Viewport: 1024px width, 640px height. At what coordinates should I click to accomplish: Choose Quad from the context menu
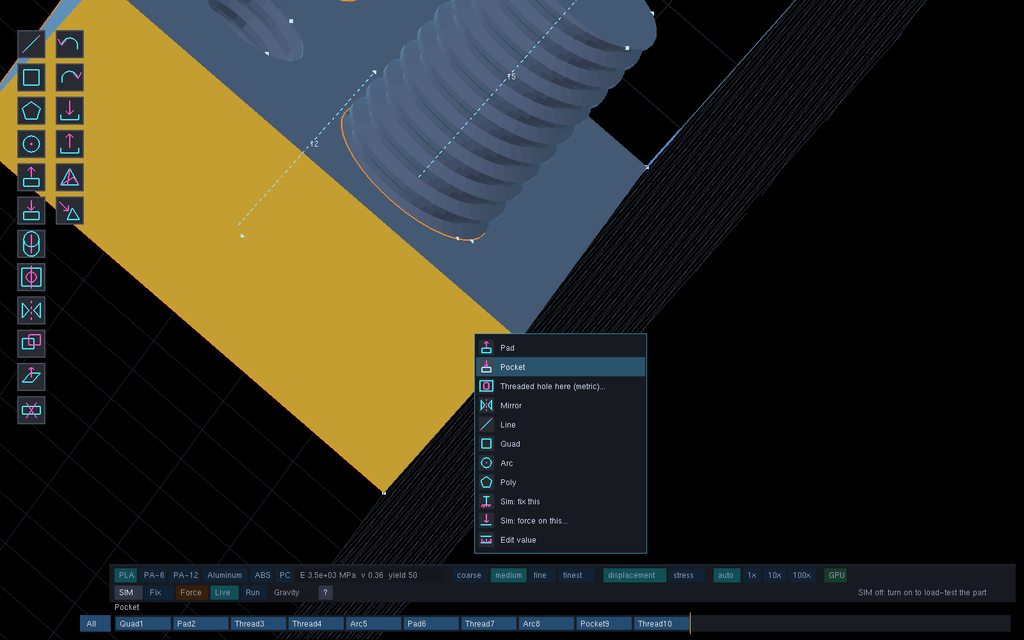click(560, 444)
